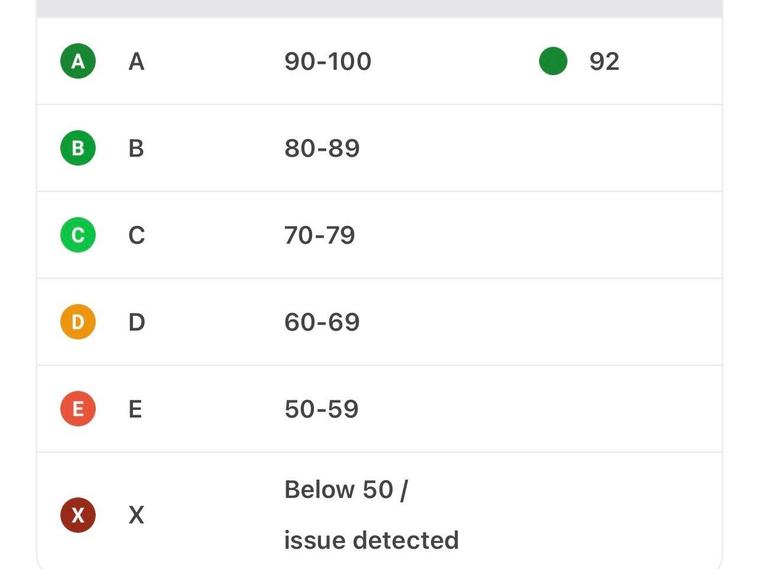Click the red E grade badge
This screenshot has width=759, height=569.
[x=78, y=409]
